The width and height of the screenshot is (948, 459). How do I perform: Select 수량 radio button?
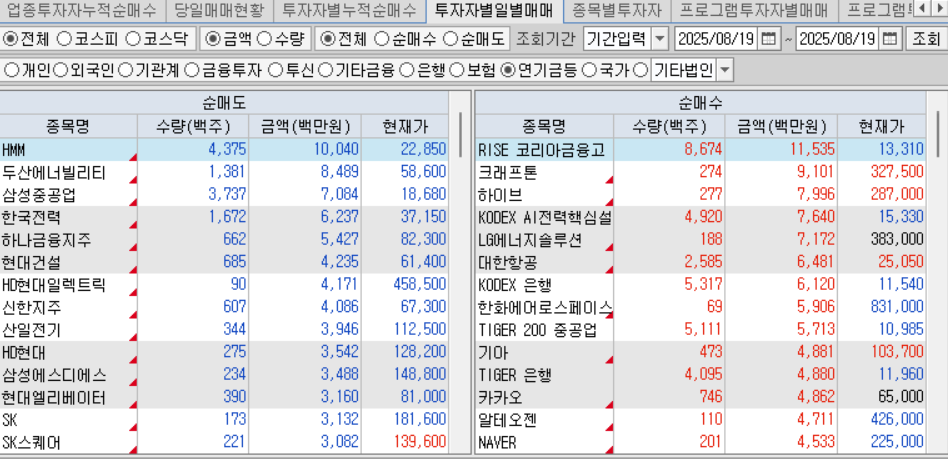(x=264, y=39)
